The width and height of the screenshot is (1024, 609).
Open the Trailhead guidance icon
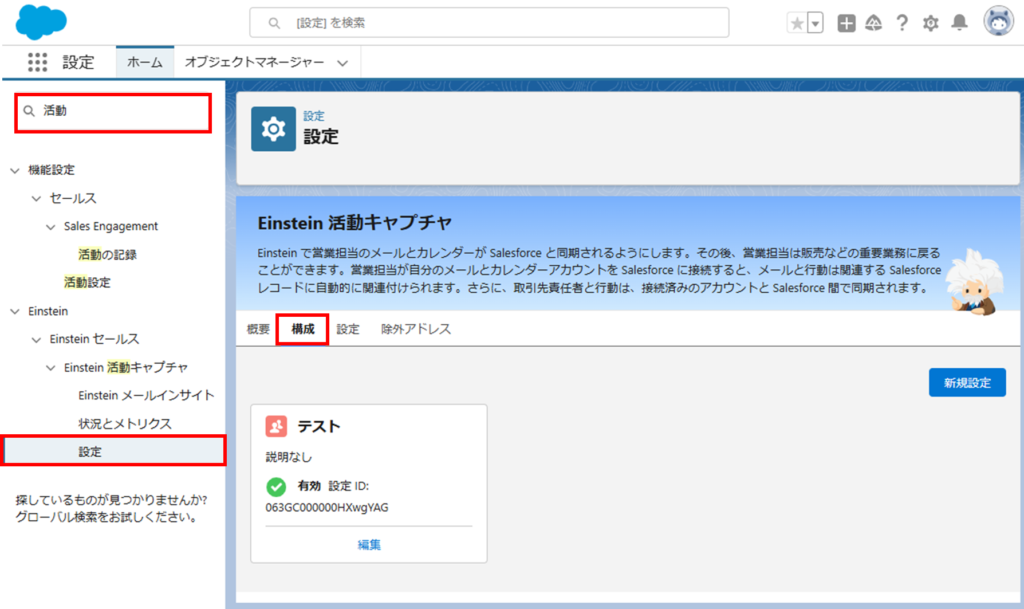click(x=874, y=23)
